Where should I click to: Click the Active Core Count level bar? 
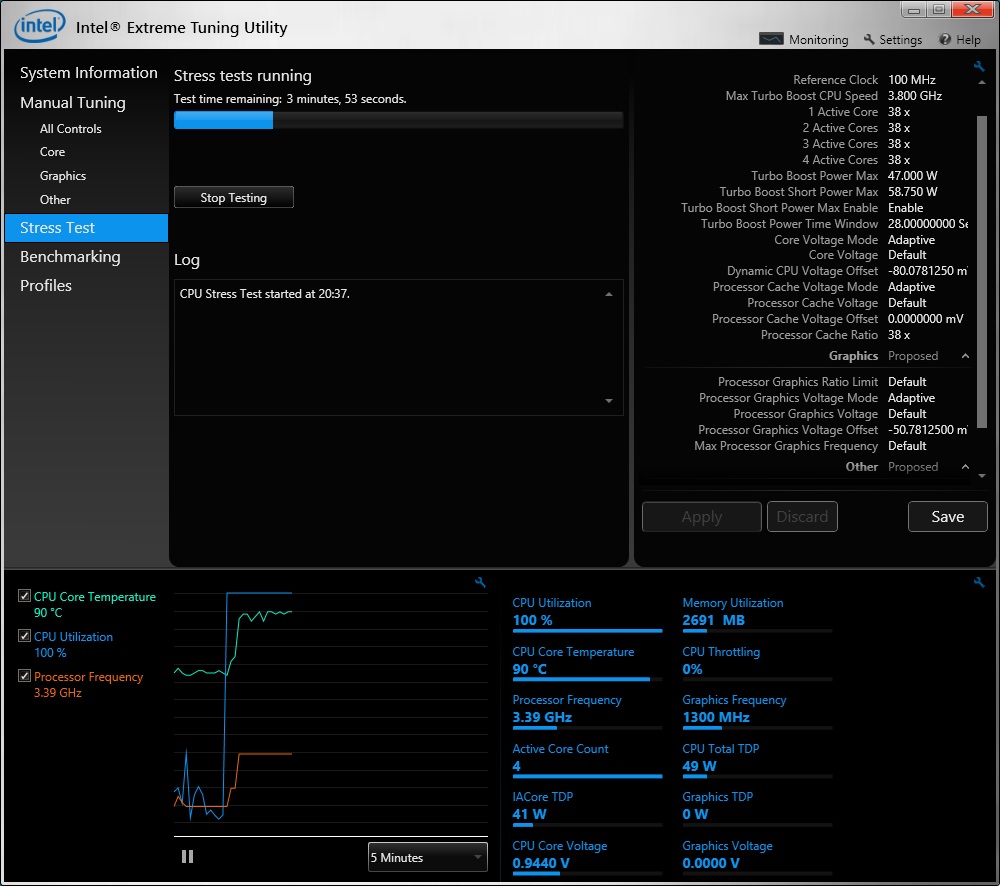pos(587,776)
